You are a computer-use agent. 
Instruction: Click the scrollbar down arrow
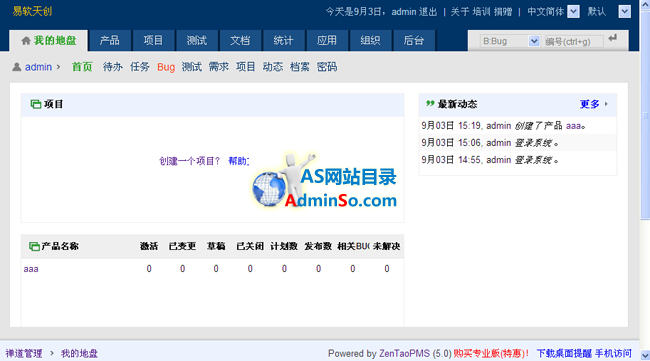click(645, 356)
